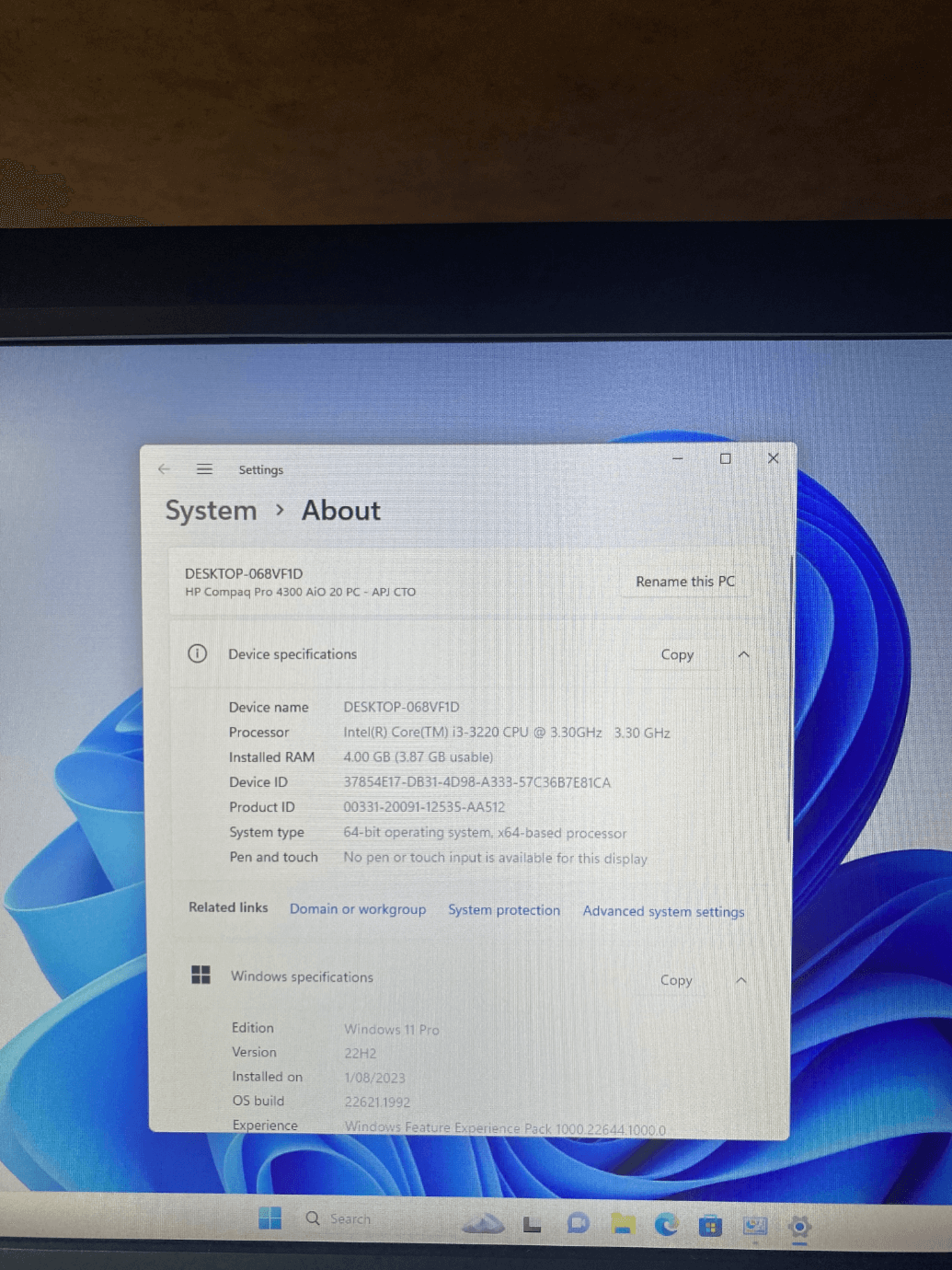This screenshot has height=1270, width=952.
Task: Click the Device ID label
Action: 258,782
